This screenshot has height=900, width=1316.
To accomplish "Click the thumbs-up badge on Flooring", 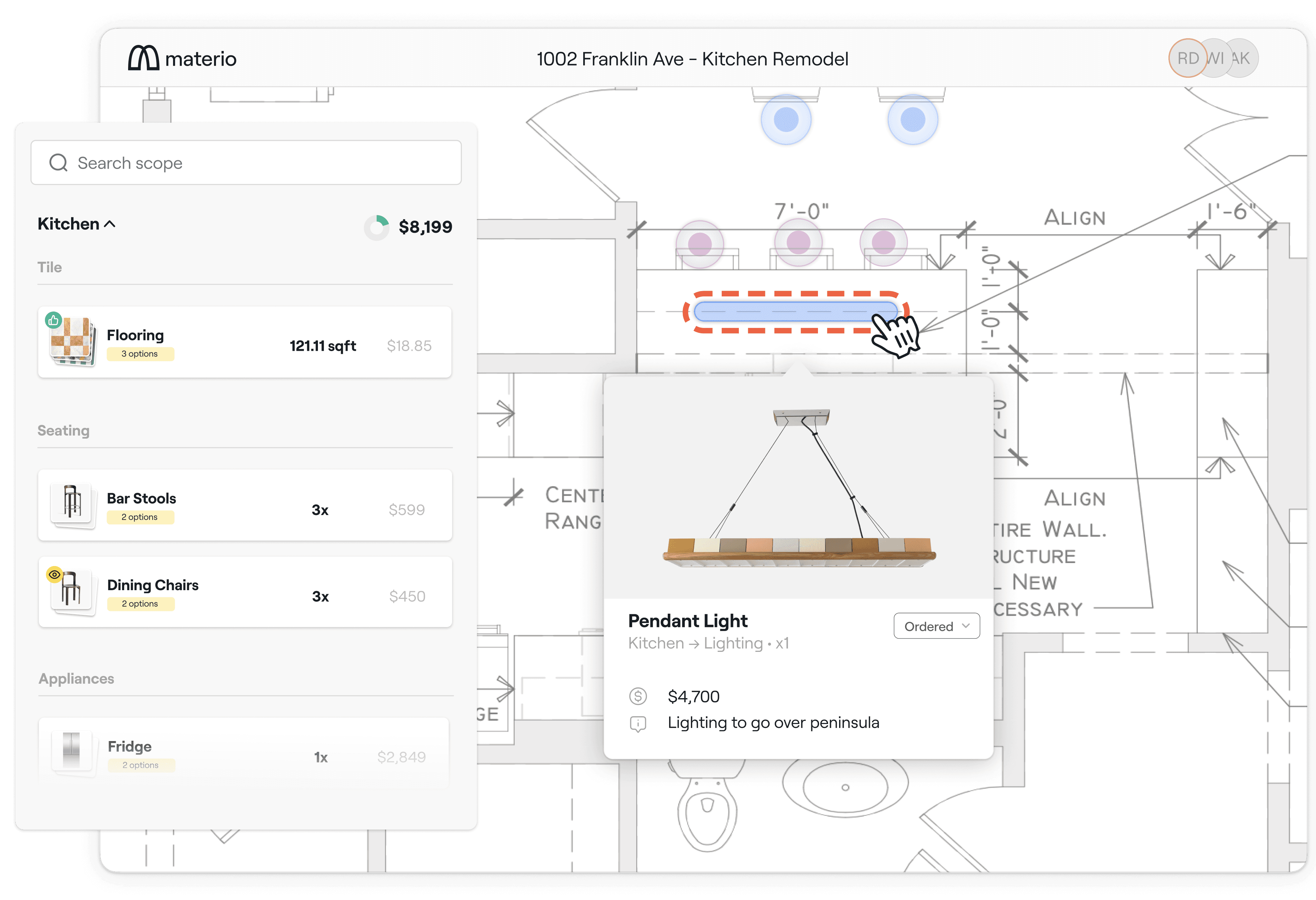I will pyautogui.click(x=53, y=320).
